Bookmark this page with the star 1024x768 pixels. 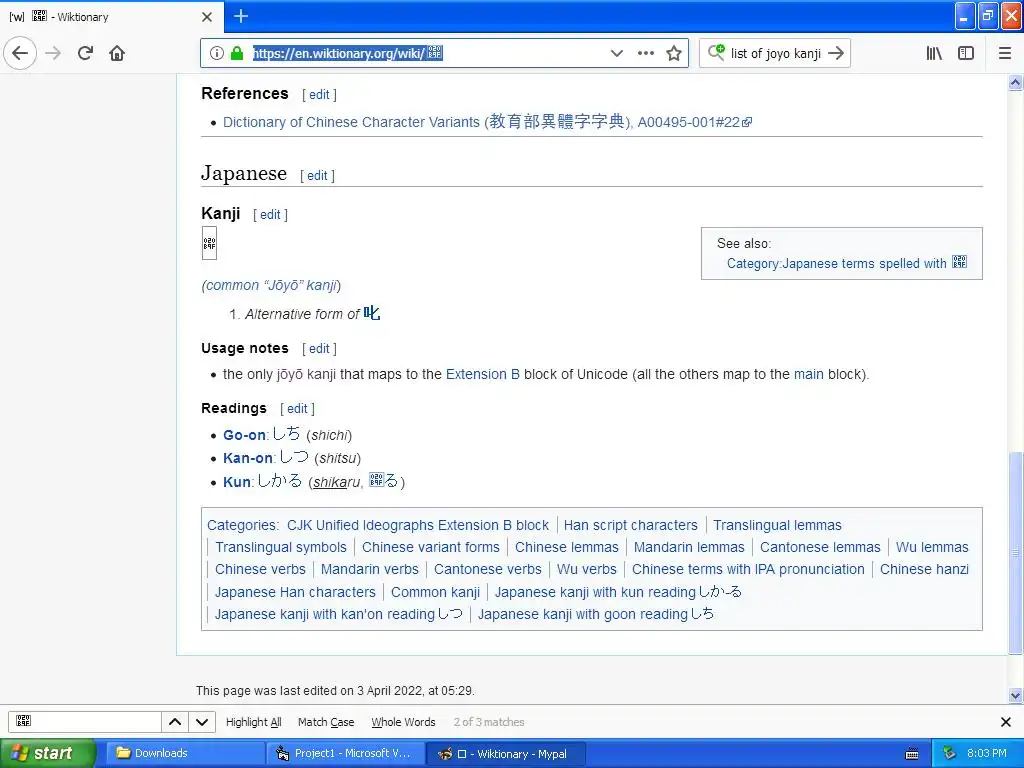tap(674, 53)
